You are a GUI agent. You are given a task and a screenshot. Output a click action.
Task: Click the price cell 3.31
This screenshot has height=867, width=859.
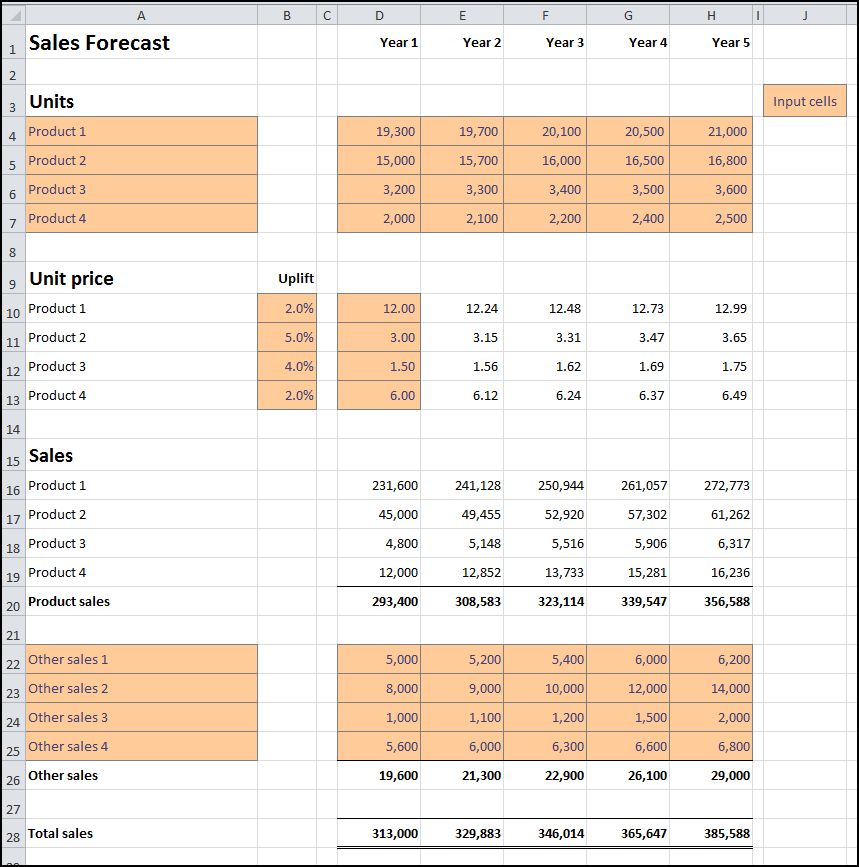[545, 337]
